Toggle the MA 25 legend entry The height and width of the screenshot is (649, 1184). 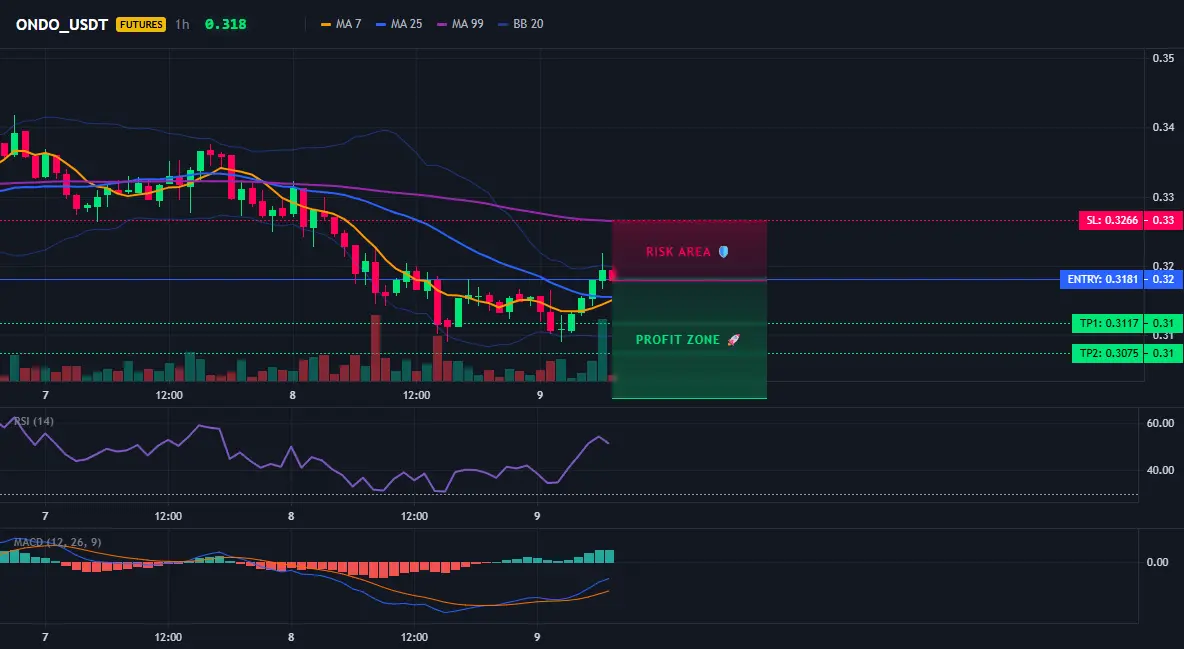[399, 24]
